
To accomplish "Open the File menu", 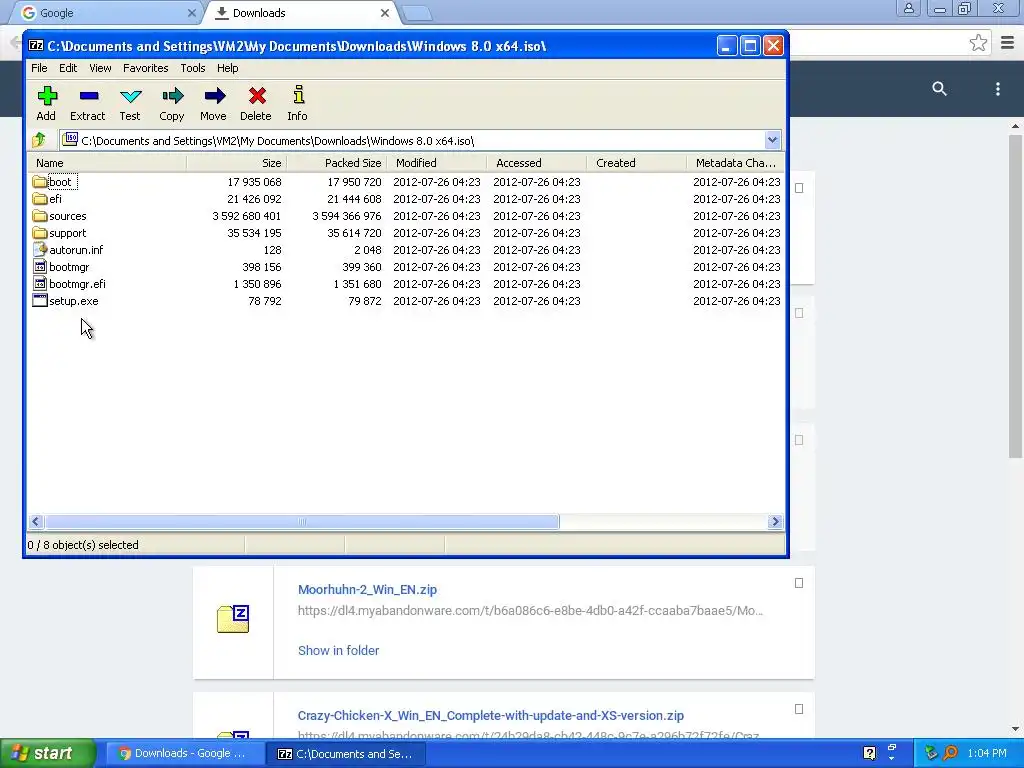I will click(39, 68).
